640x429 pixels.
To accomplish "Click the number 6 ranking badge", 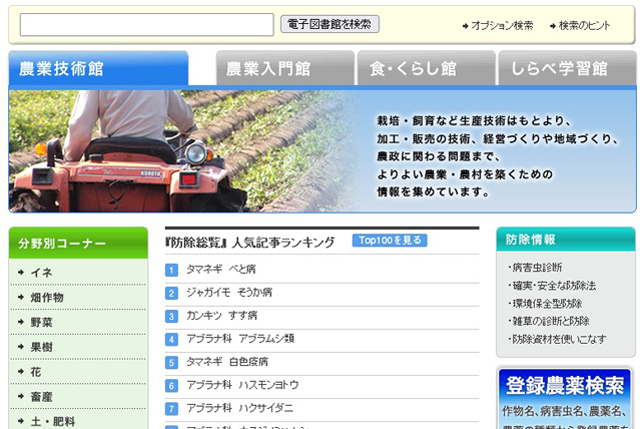I will [172, 385].
